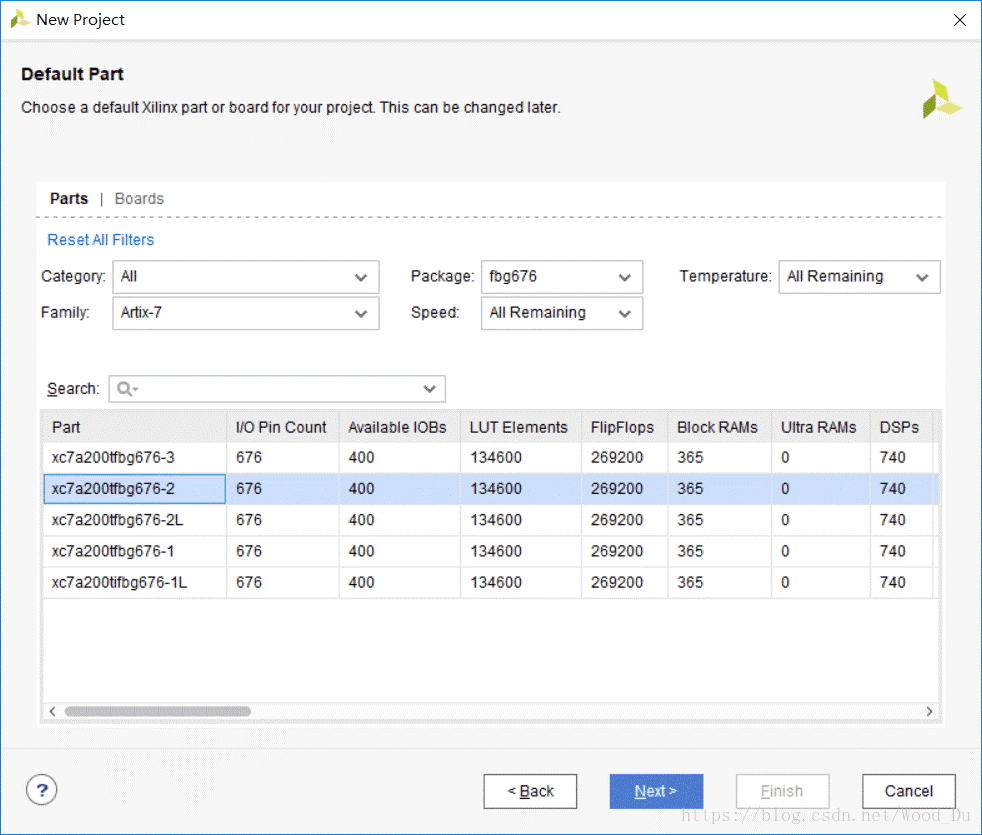
Task: Click the scroll left arrow
Action: pyautogui.click(x=53, y=712)
